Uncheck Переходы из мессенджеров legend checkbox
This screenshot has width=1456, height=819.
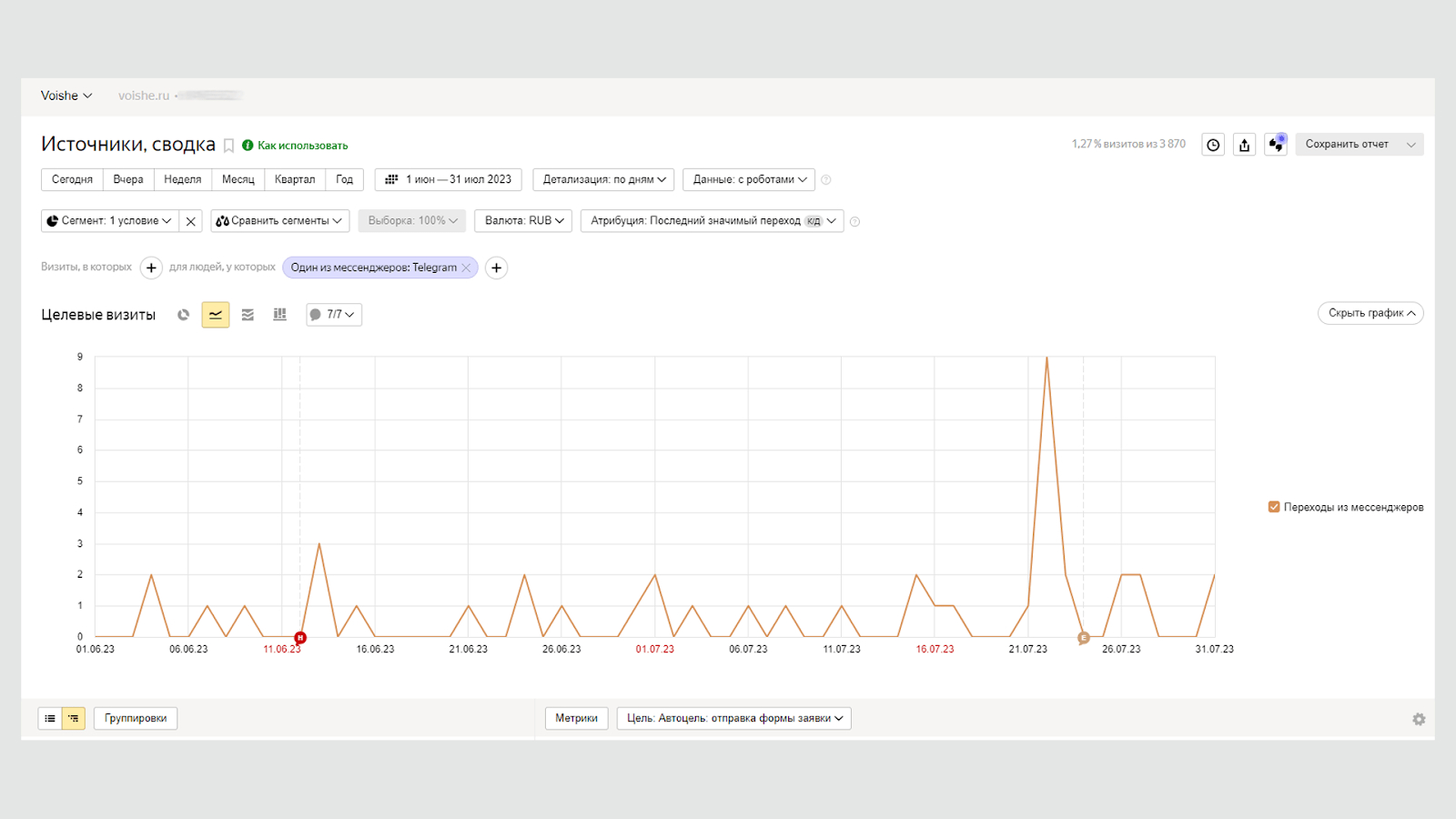(1274, 507)
